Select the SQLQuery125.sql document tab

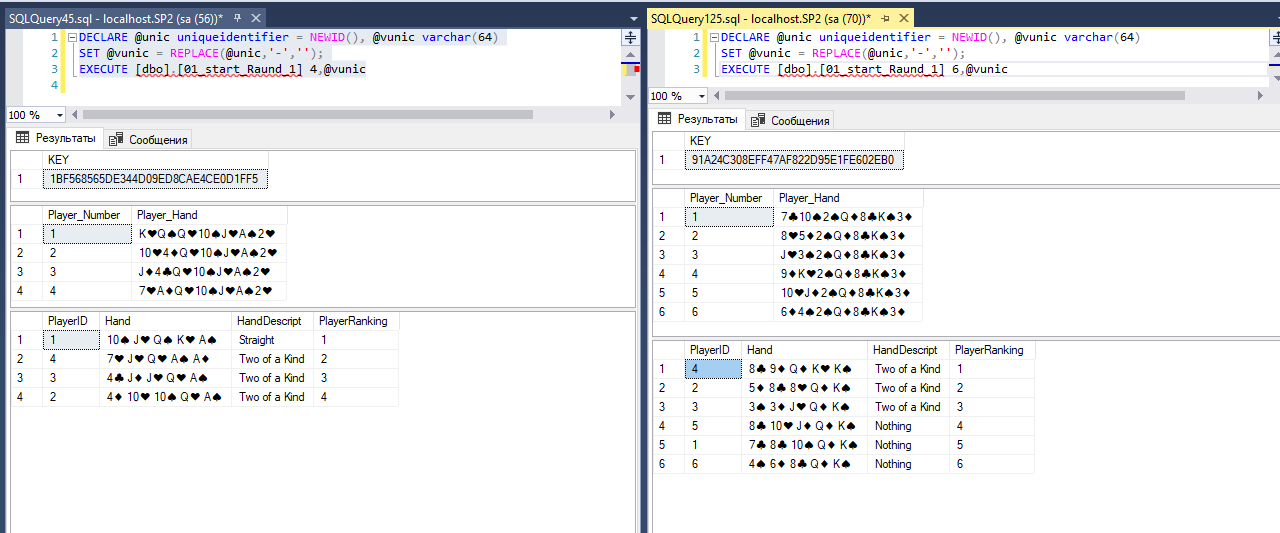pyautogui.click(x=759, y=19)
